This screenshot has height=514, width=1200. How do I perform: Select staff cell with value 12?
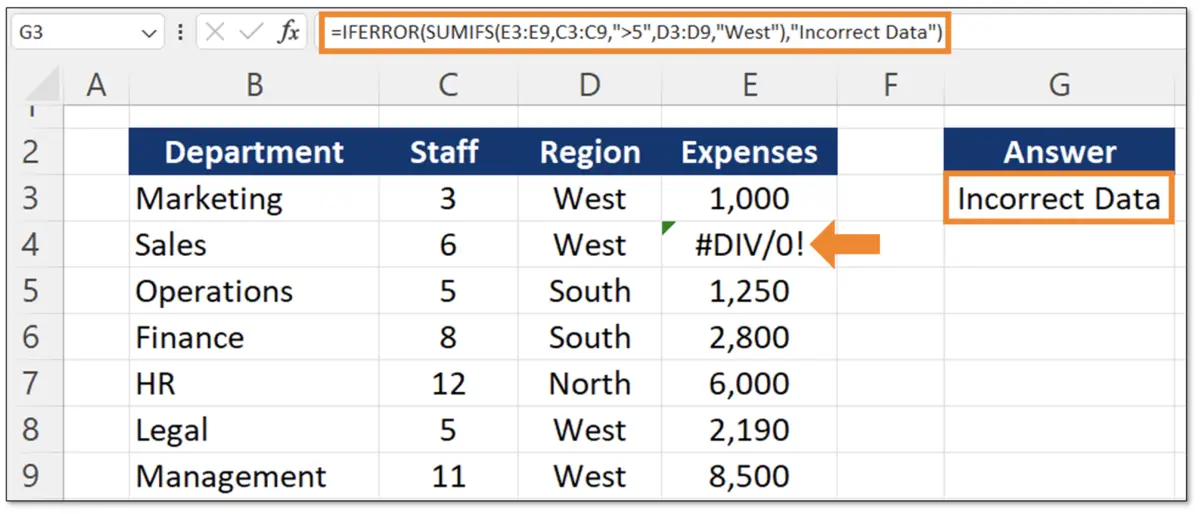pos(448,383)
